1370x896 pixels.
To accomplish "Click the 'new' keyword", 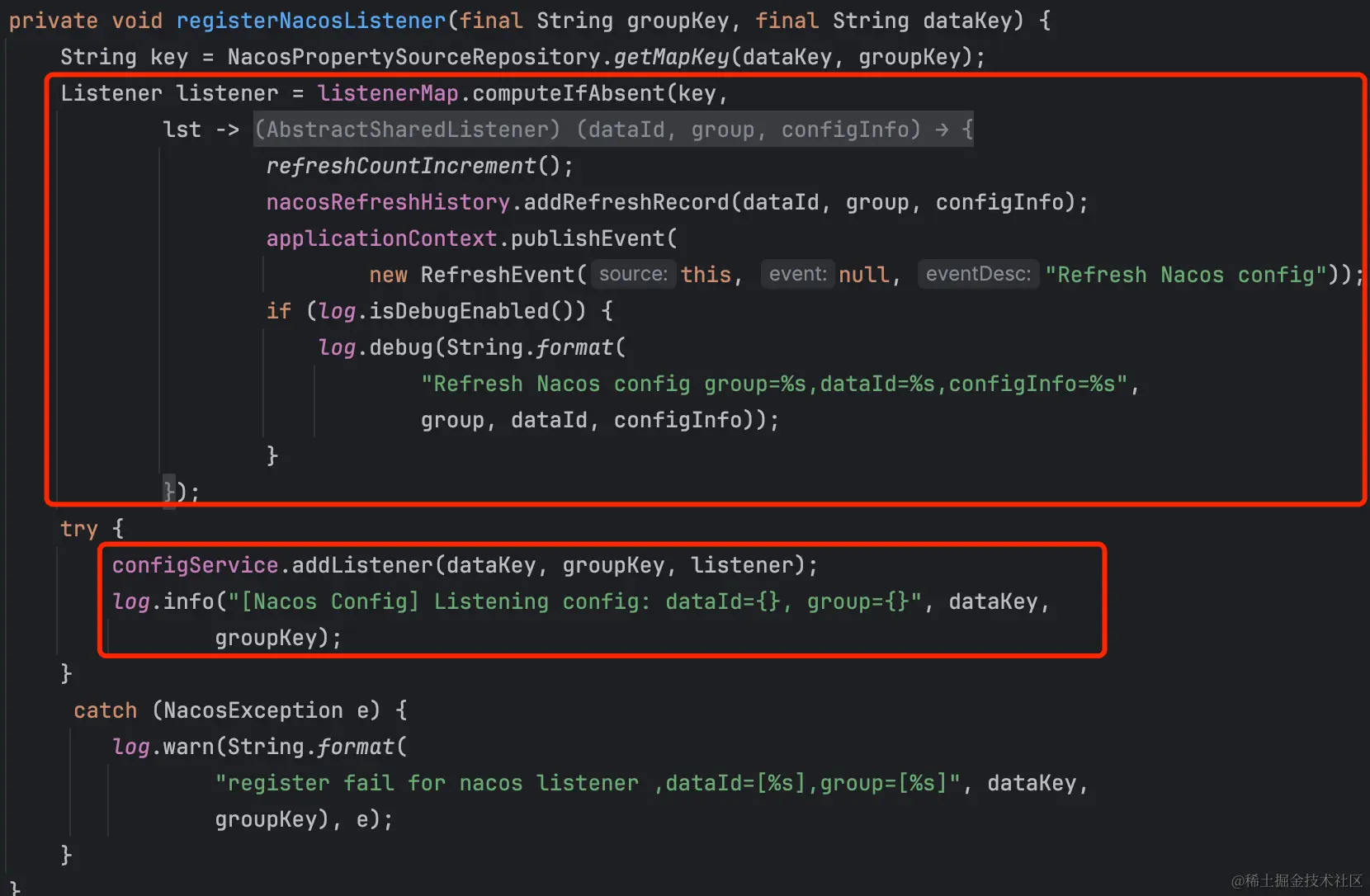I will [388, 275].
